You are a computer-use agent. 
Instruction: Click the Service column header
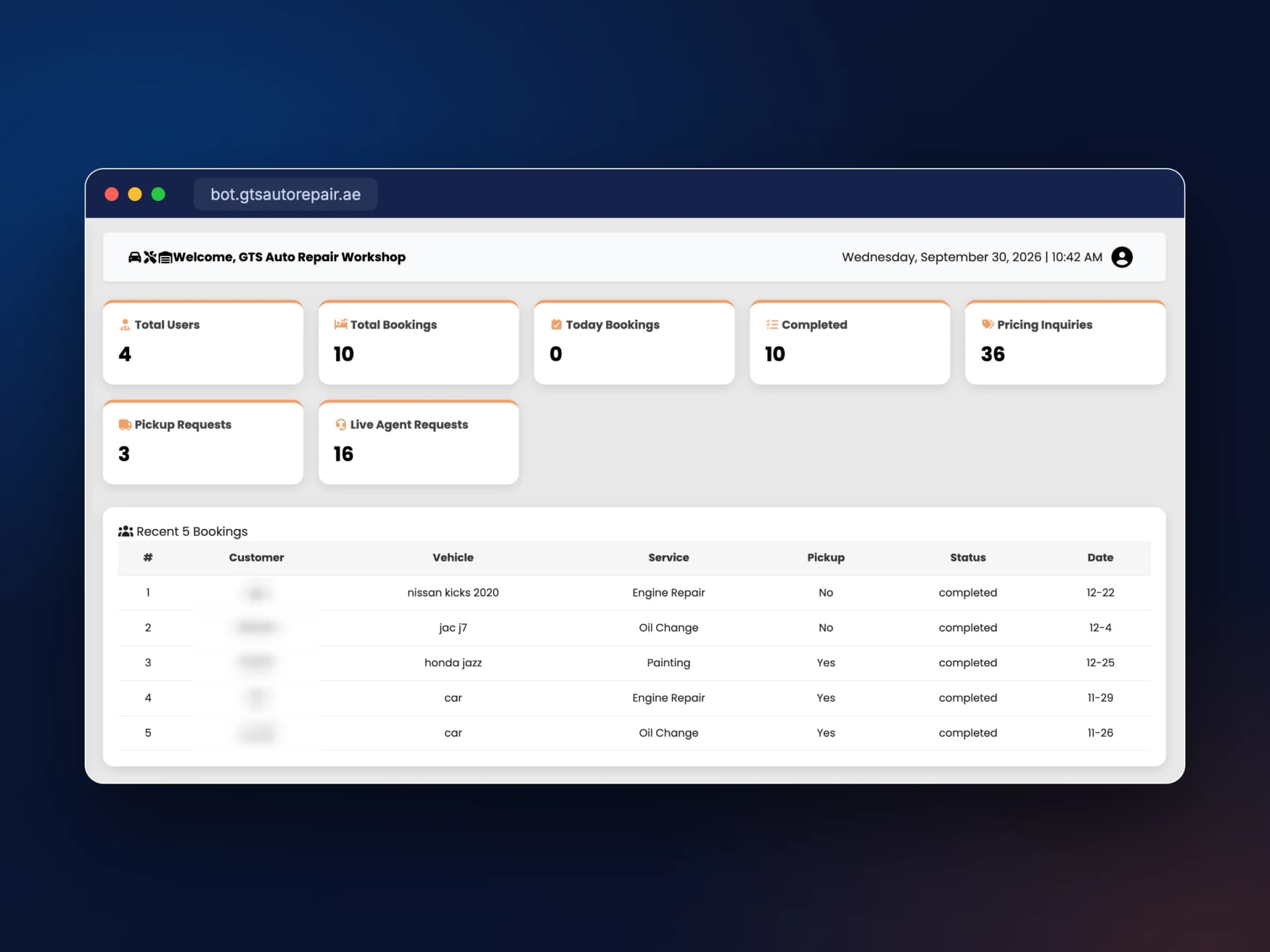click(669, 557)
